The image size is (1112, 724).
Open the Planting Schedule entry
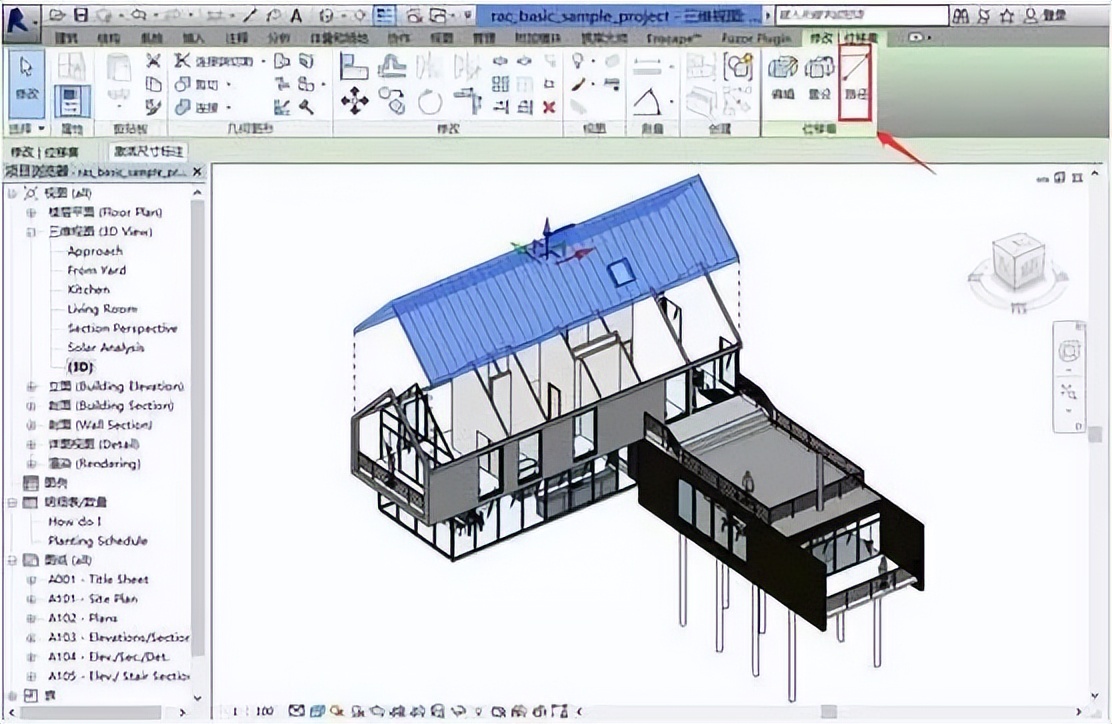(x=97, y=541)
